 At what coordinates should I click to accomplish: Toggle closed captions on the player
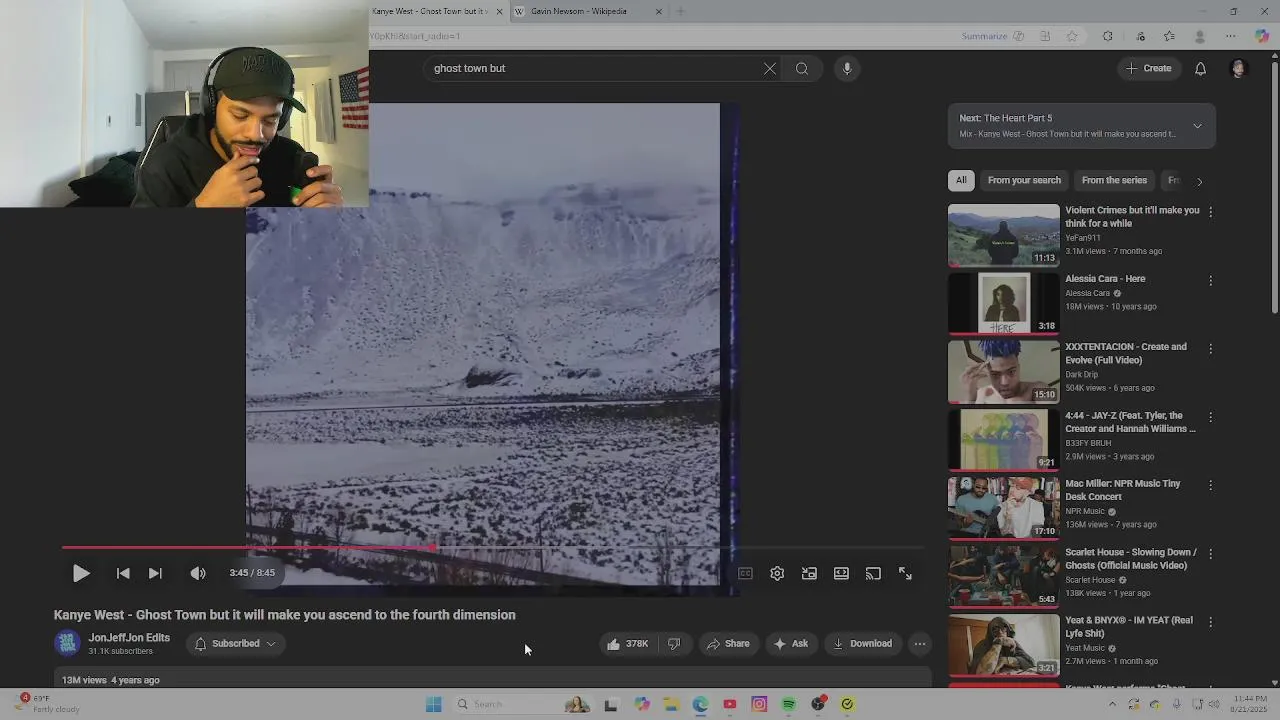(x=745, y=573)
